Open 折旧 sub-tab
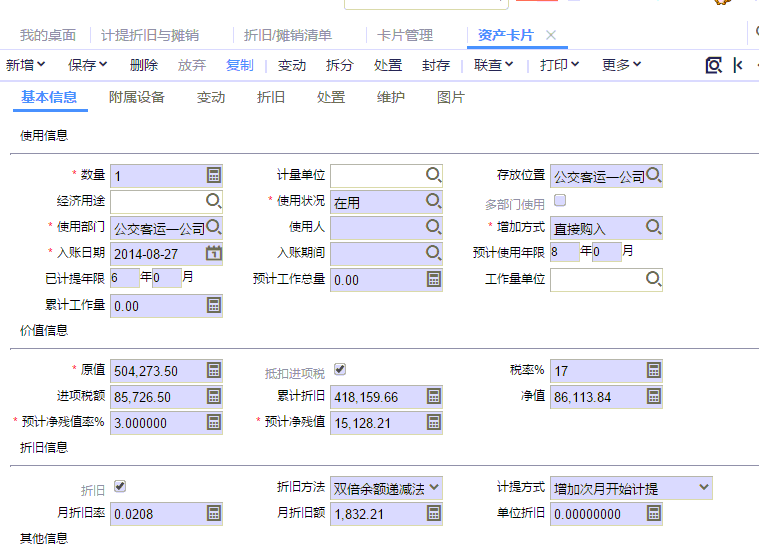Image resolution: width=759 pixels, height=547 pixels. point(271,97)
